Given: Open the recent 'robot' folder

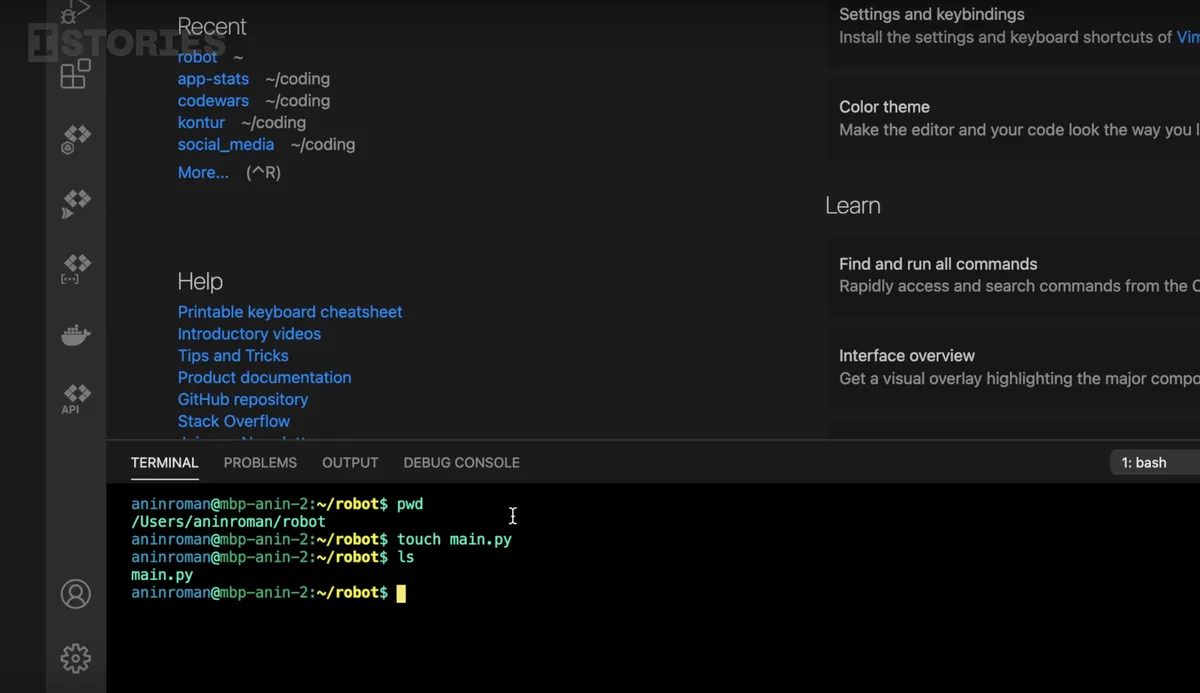Looking at the screenshot, I should click(197, 57).
